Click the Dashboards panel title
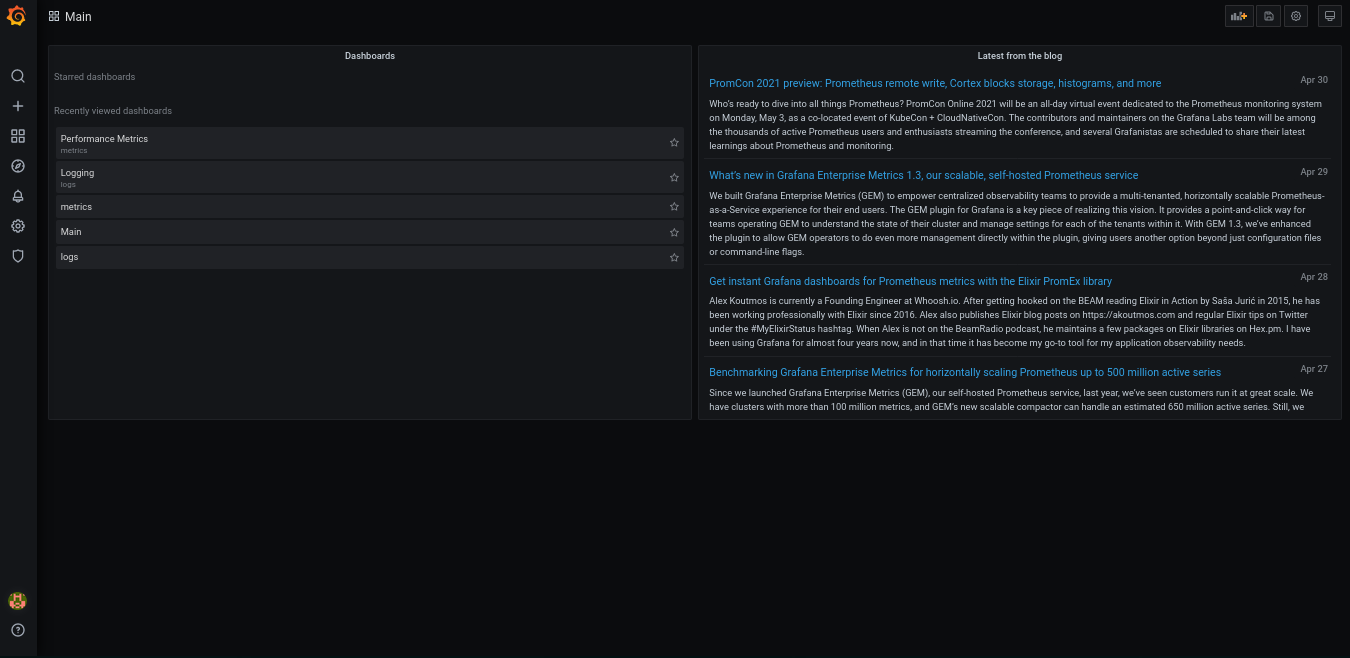The width and height of the screenshot is (1350, 658). coord(370,56)
